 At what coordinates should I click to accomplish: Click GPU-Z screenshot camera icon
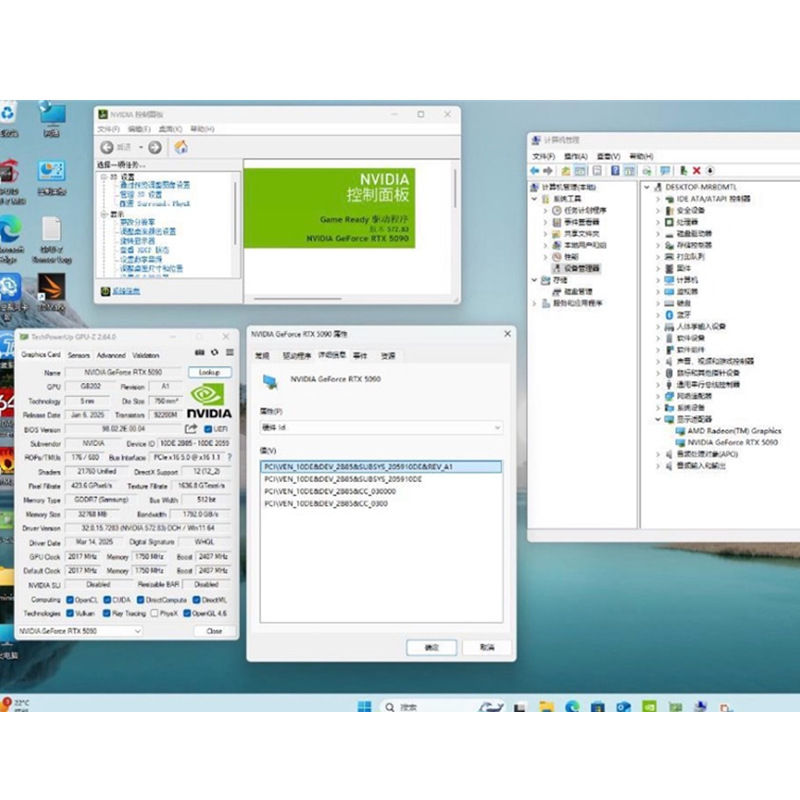coord(199,352)
